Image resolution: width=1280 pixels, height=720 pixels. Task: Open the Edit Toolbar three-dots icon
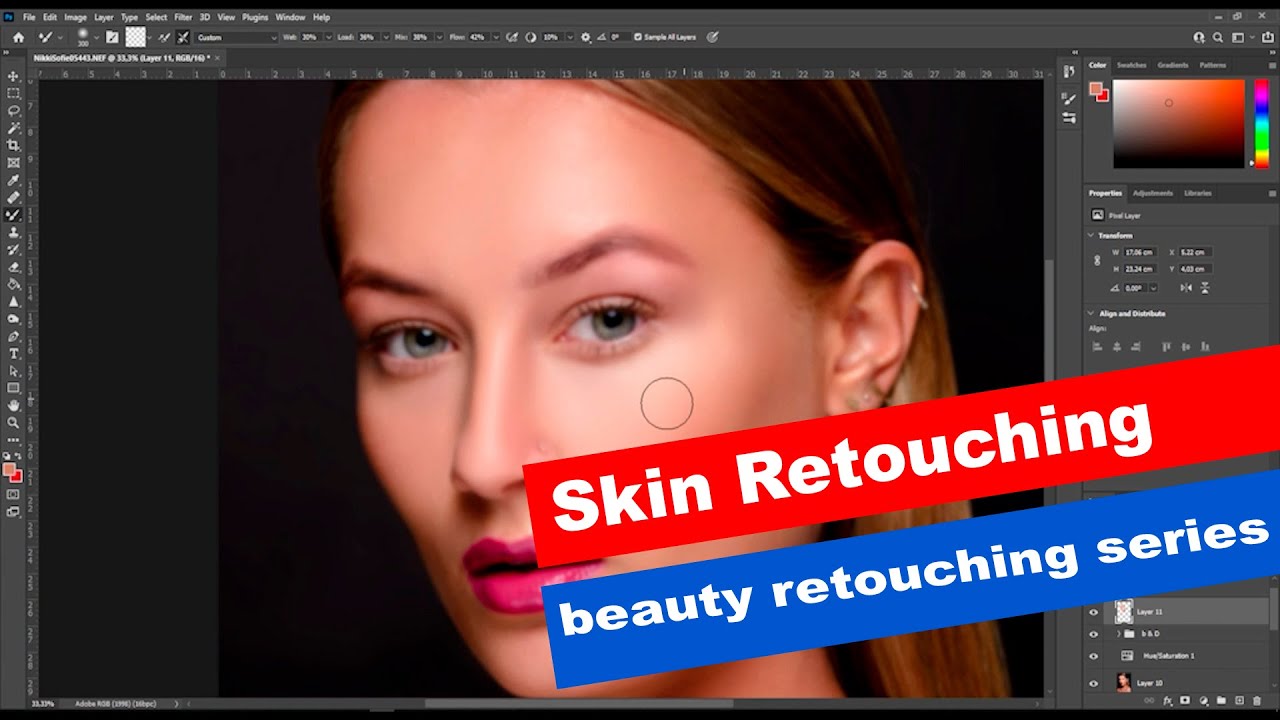point(14,439)
